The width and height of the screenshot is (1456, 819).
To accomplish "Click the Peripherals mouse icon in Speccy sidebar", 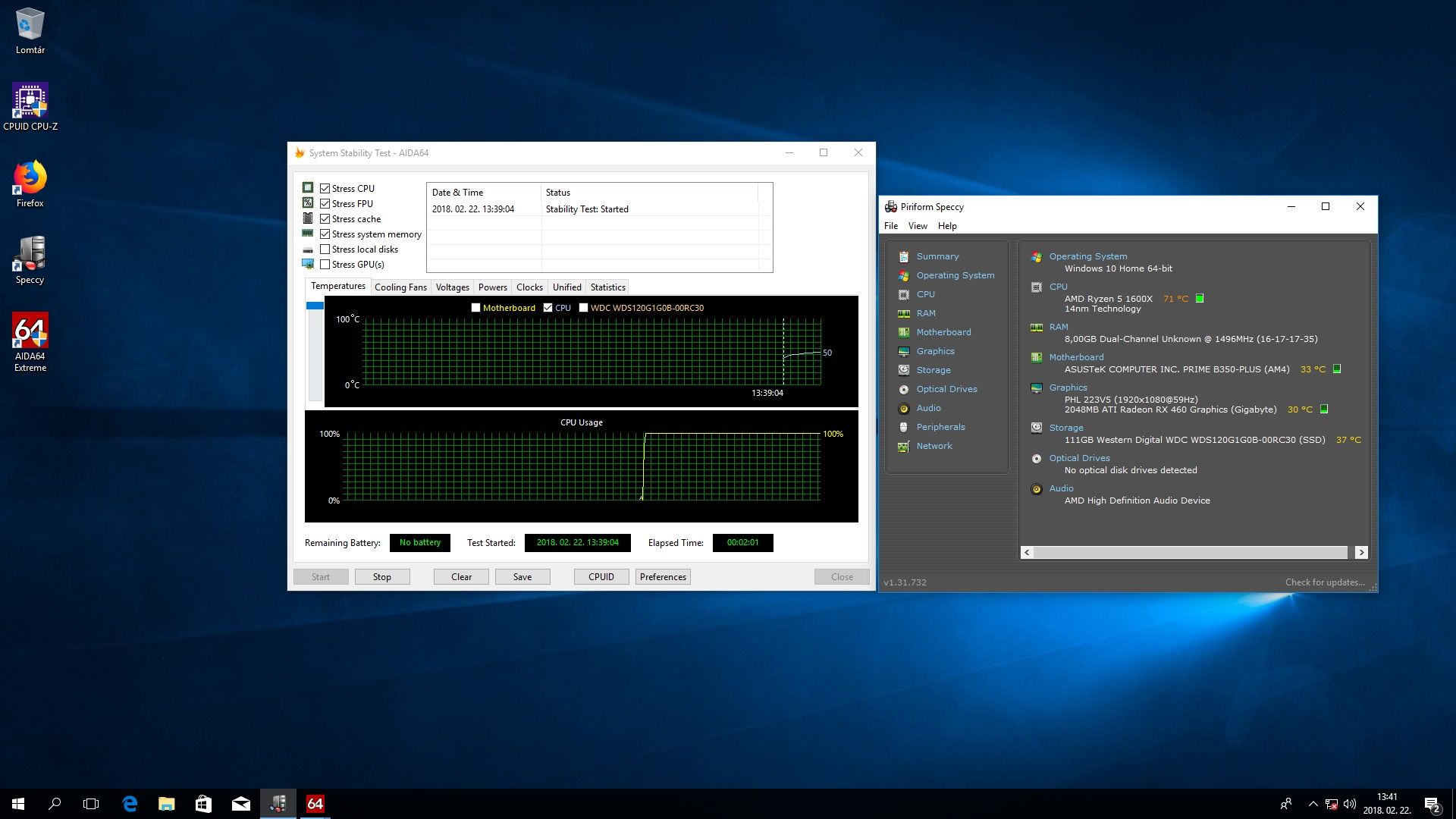I will (x=903, y=427).
